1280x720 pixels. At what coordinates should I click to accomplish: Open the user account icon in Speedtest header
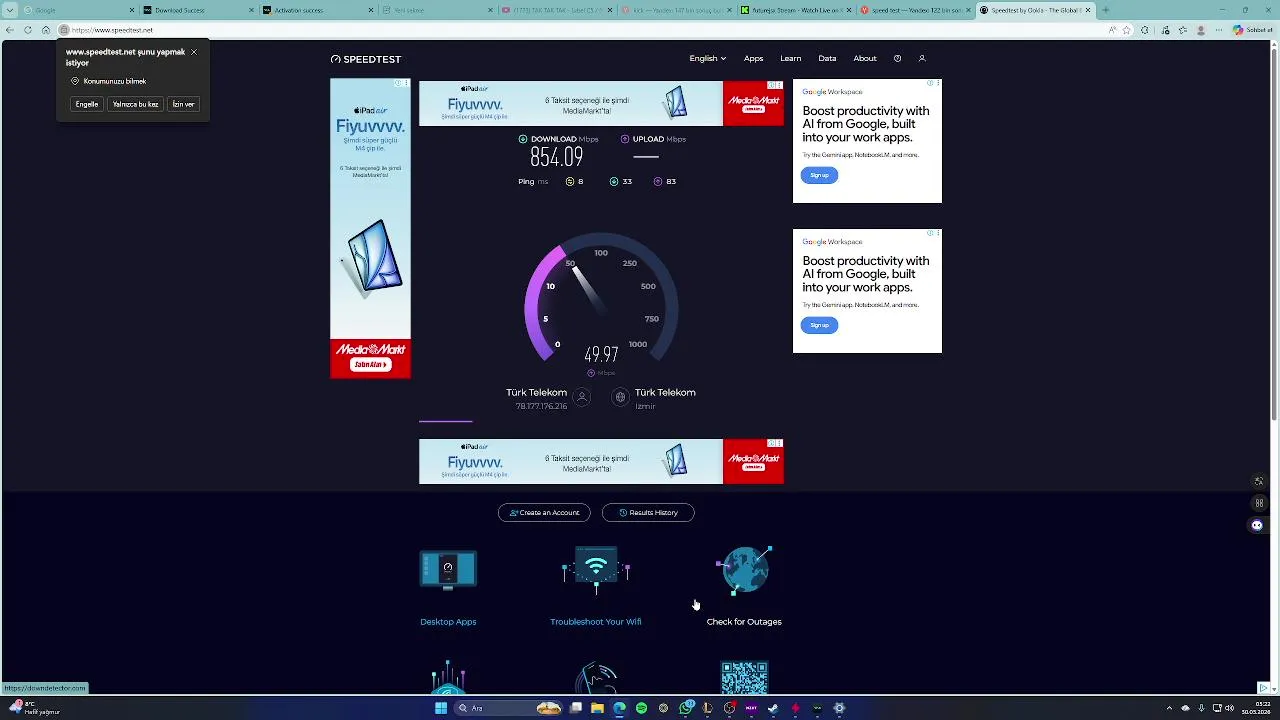(x=922, y=58)
